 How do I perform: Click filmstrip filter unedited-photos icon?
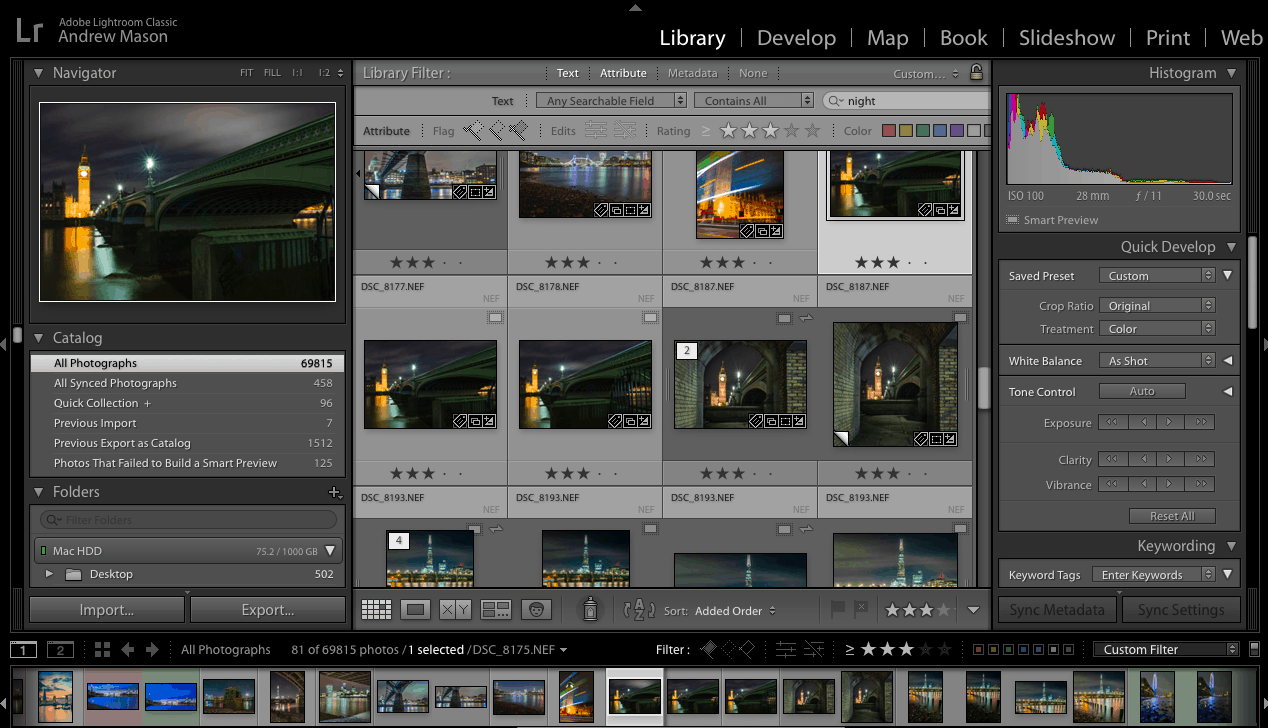coord(816,649)
